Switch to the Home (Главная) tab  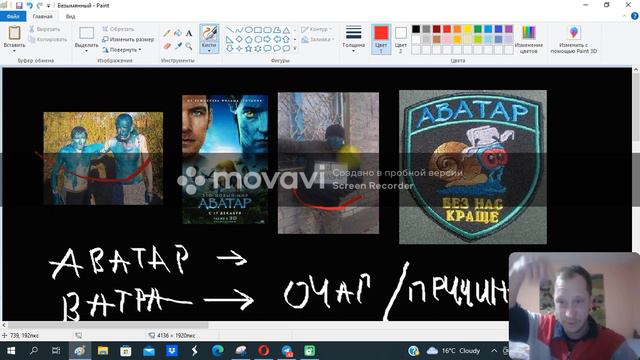coord(42,16)
